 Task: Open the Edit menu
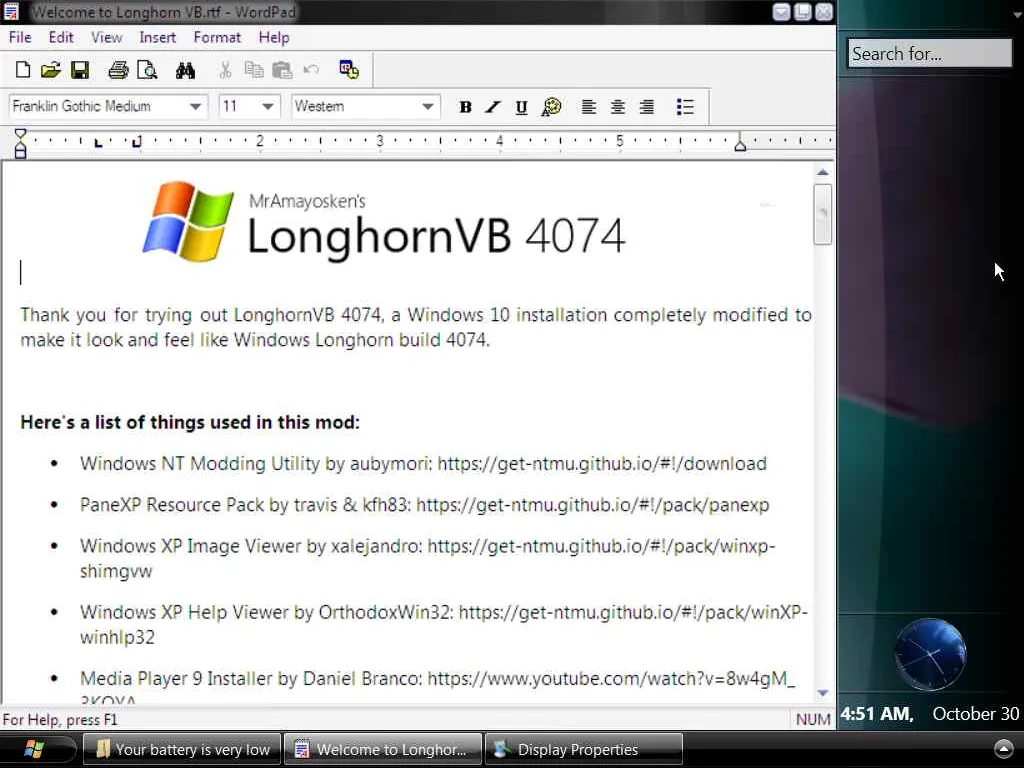(61, 37)
